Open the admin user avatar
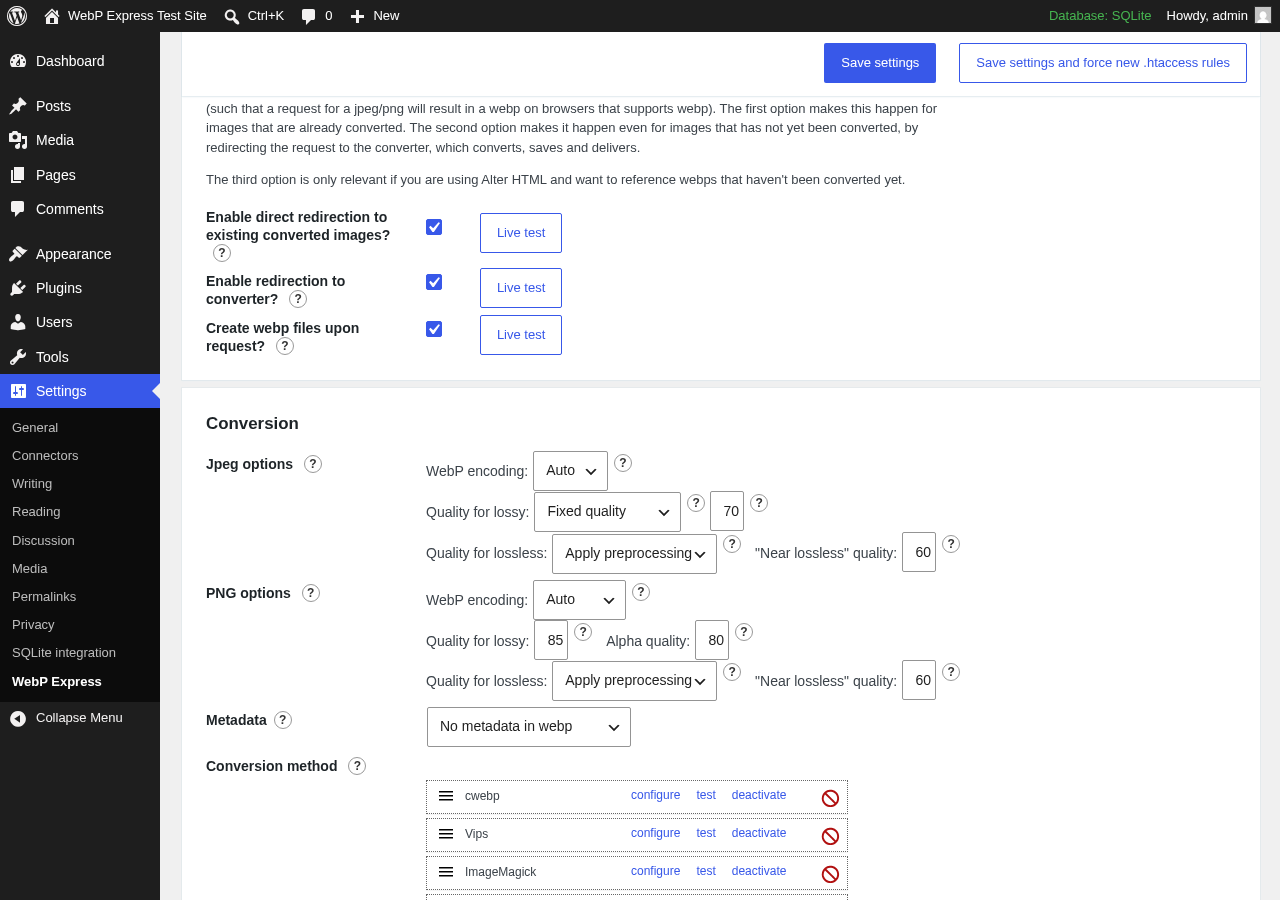 (1263, 15)
